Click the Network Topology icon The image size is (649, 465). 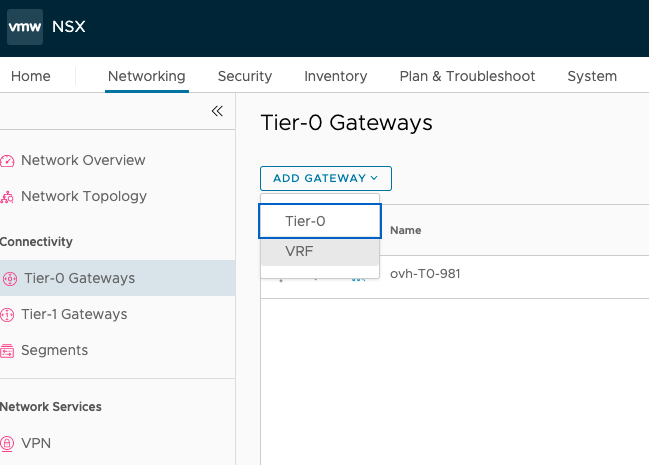click(8, 197)
